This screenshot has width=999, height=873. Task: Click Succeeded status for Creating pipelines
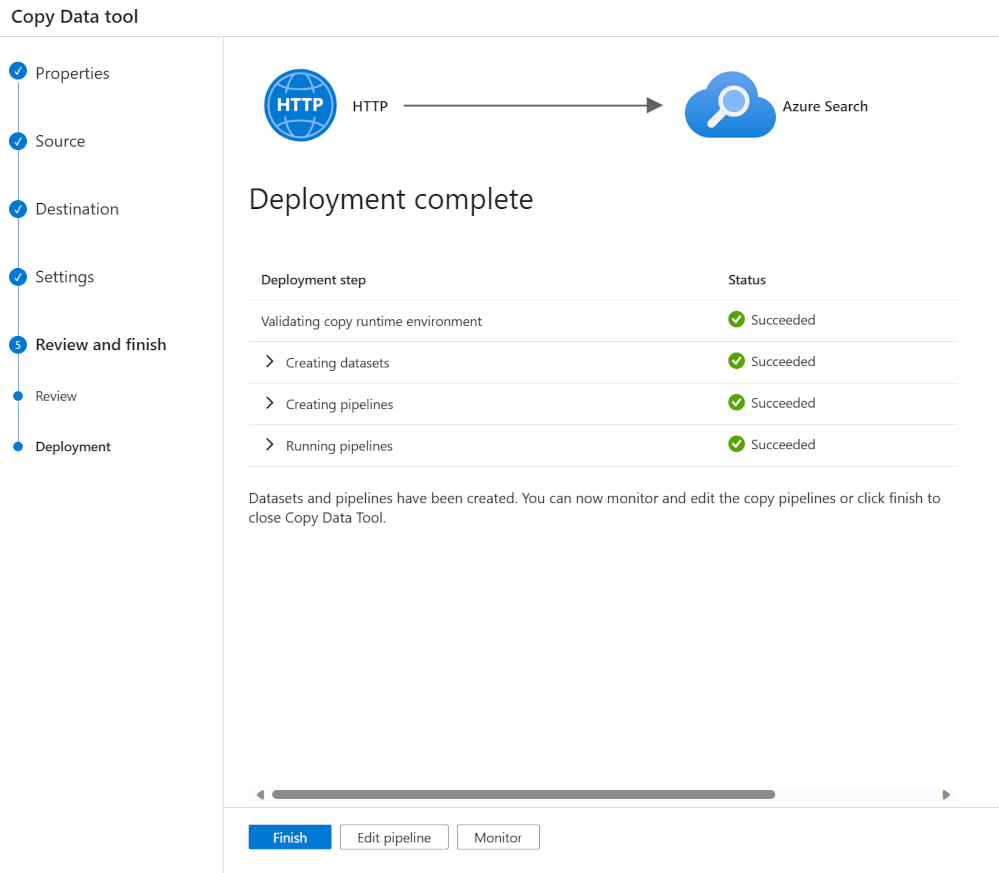(783, 403)
